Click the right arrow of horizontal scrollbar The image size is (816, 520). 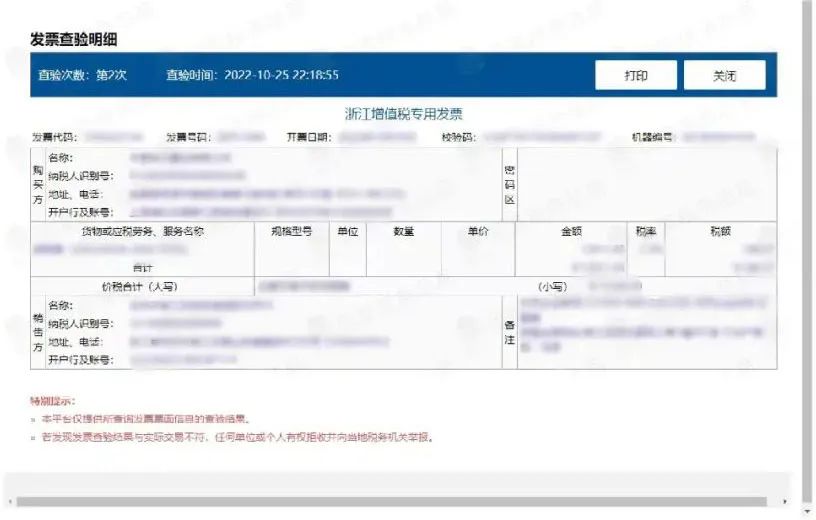pos(785,502)
